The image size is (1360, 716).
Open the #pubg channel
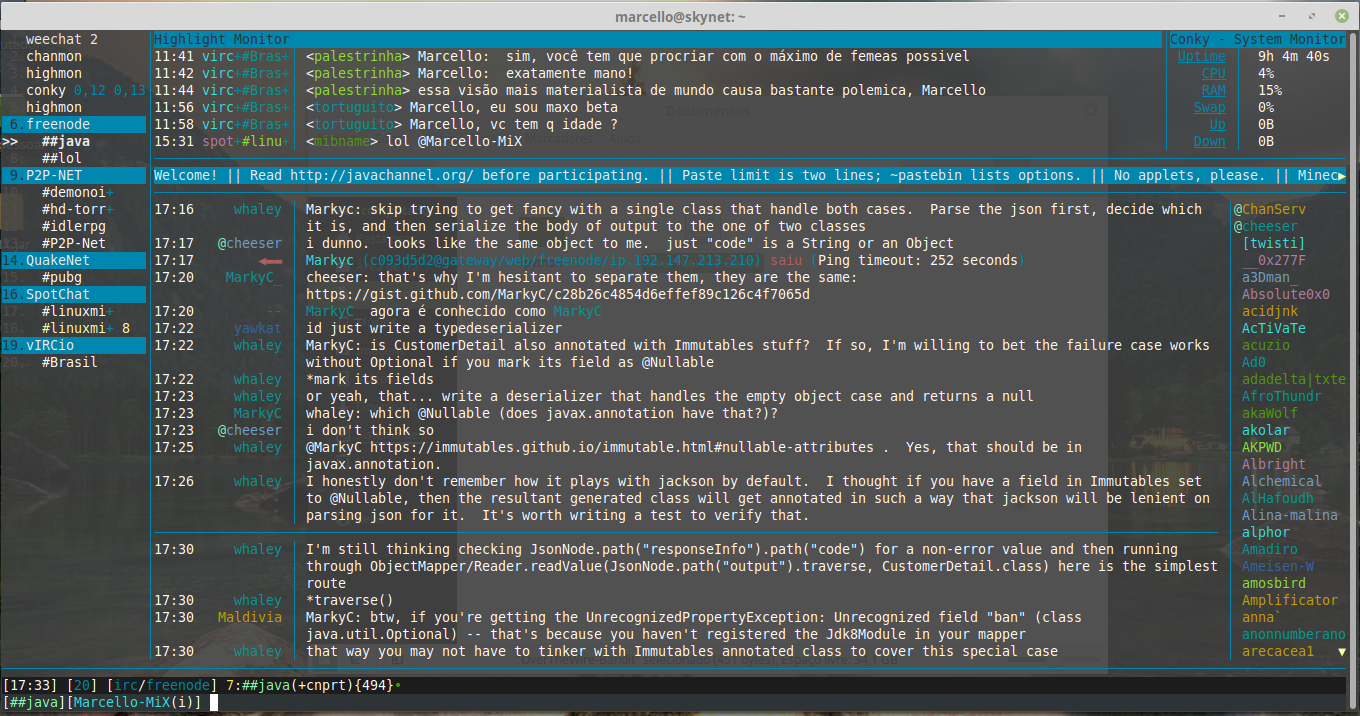tap(62, 277)
